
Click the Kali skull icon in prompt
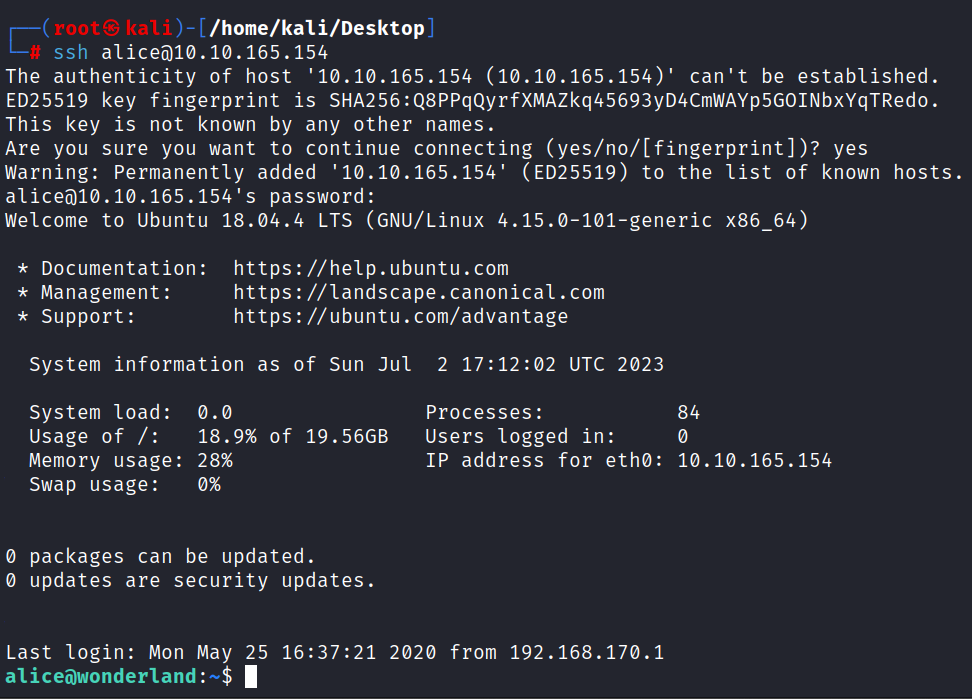tap(112, 29)
